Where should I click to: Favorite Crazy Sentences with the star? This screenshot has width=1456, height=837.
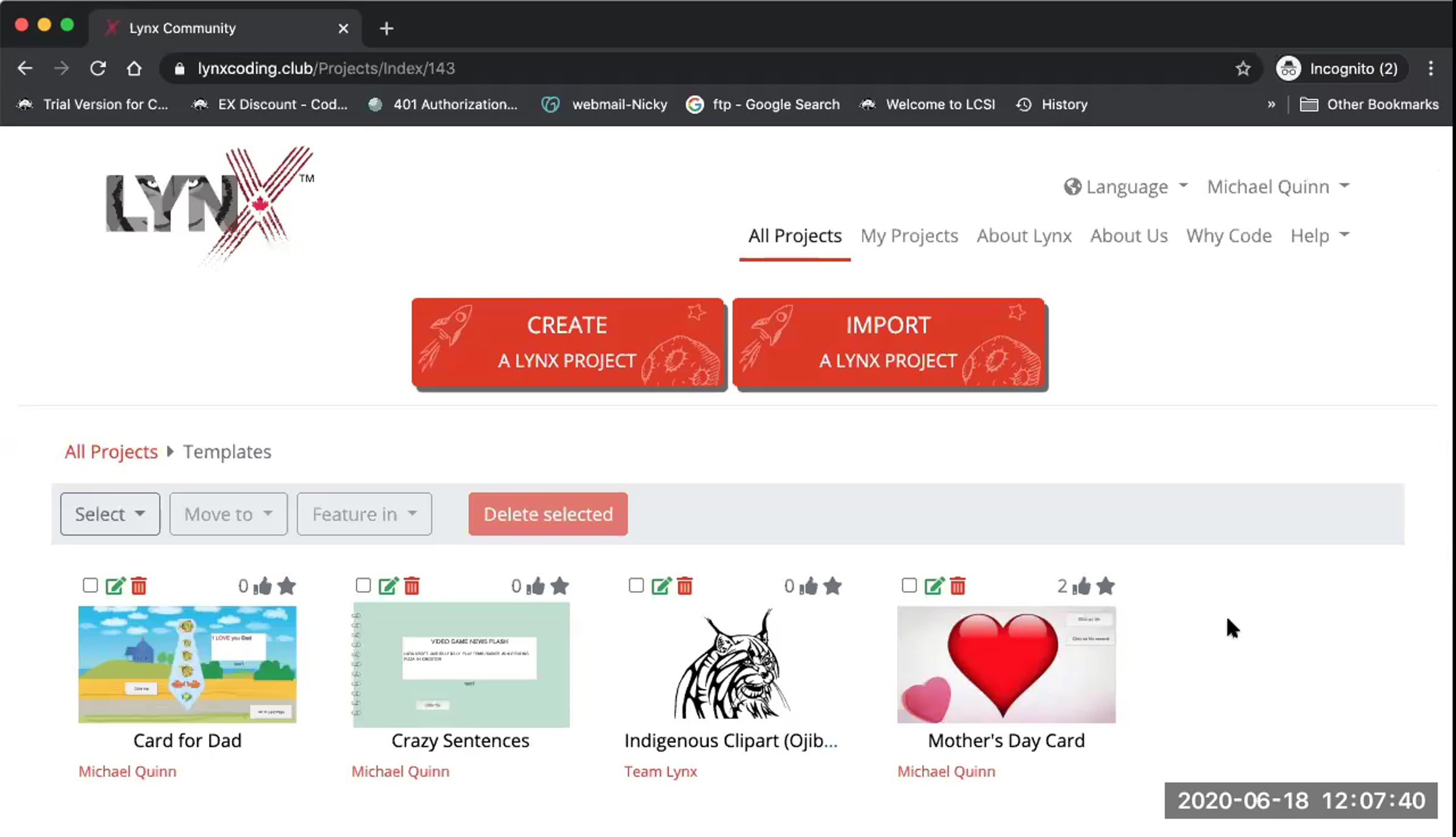(559, 586)
